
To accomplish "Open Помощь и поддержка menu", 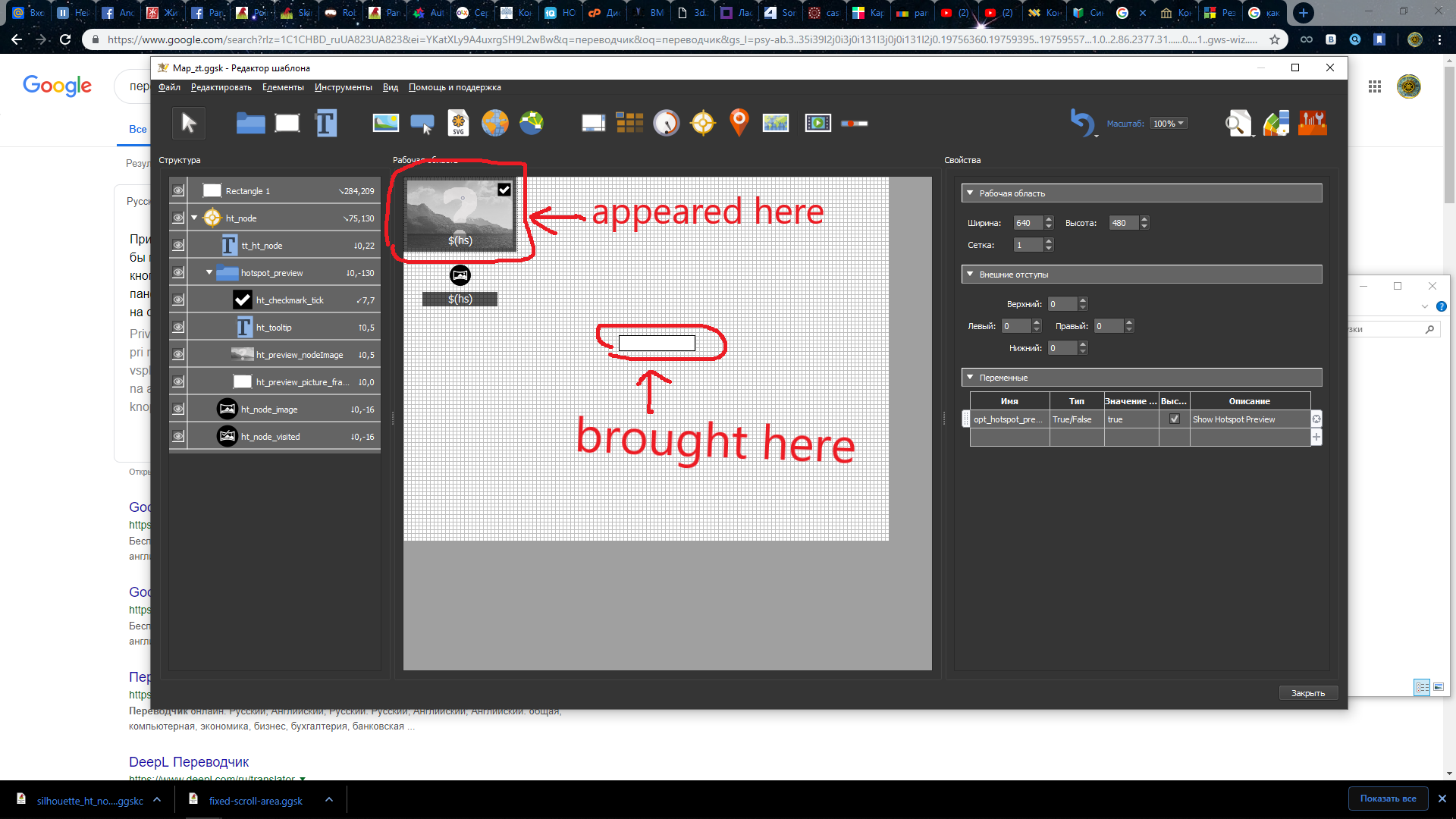I will [x=454, y=87].
